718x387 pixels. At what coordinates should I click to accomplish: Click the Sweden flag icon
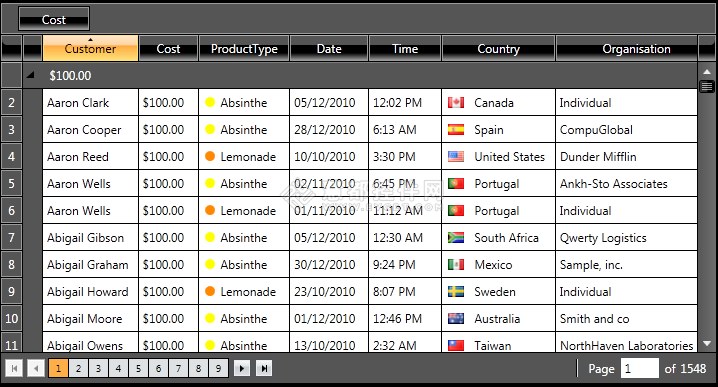pos(456,292)
